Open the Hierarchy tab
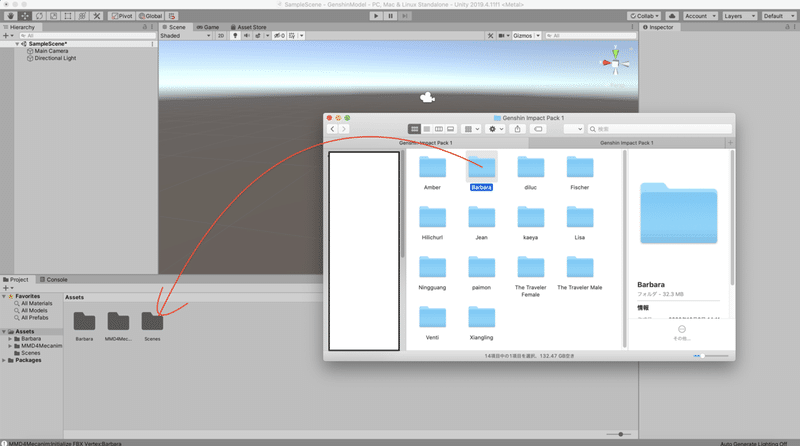800x446 pixels. pos(19,27)
